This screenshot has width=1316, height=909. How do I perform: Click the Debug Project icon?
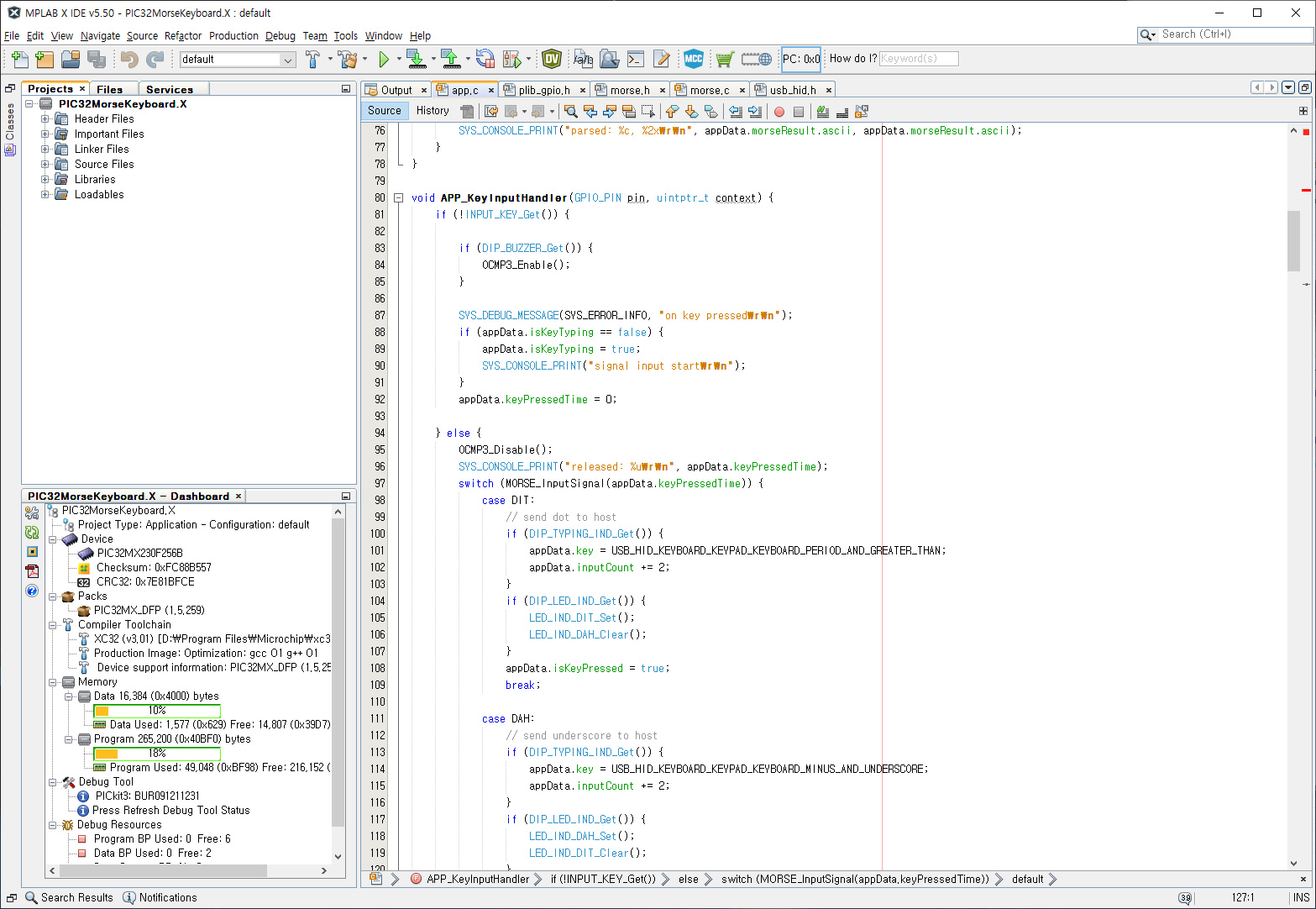[512, 59]
